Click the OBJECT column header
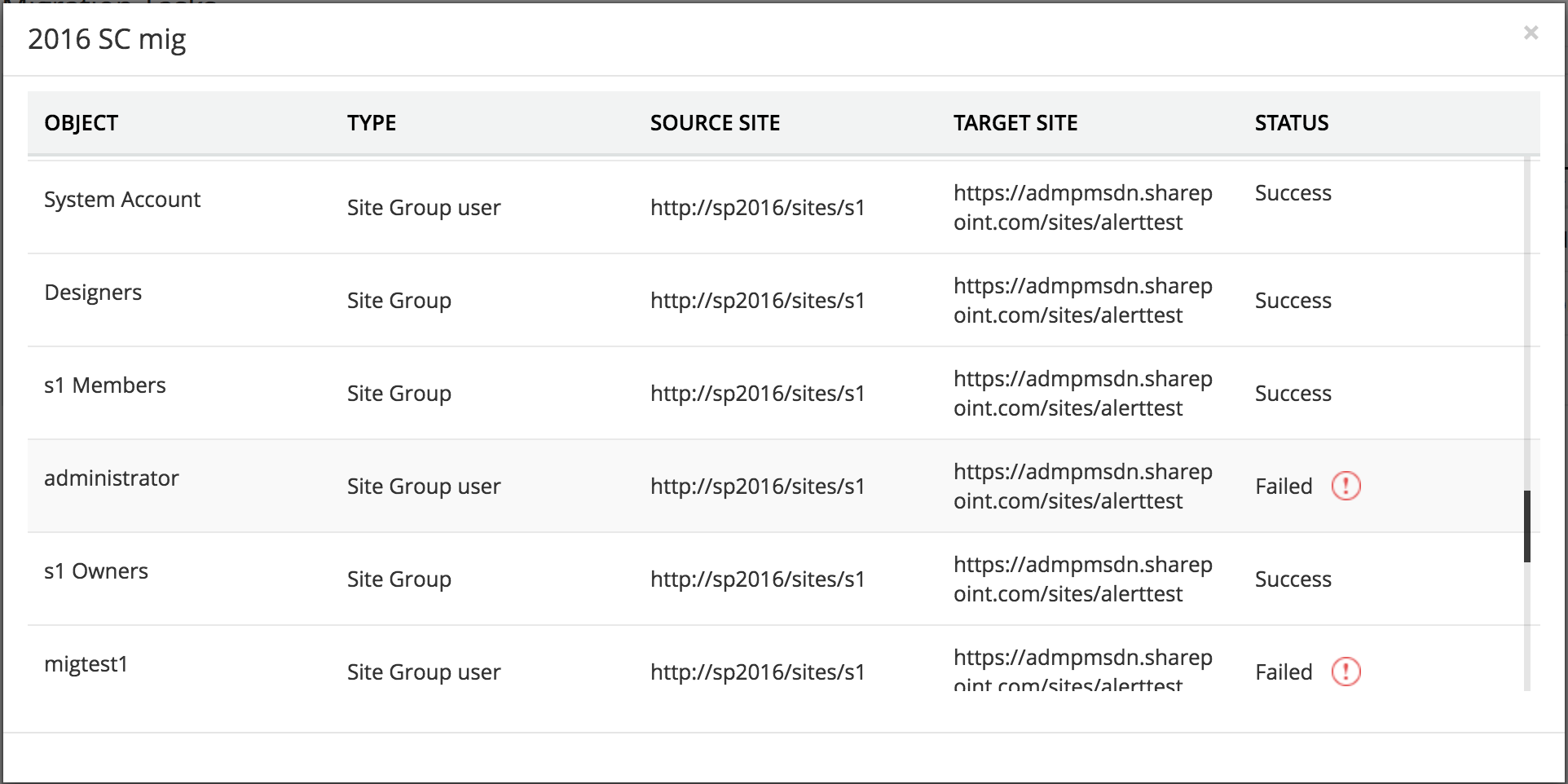This screenshot has width=1568, height=784. pyautogui.click(x=81, y=123)
